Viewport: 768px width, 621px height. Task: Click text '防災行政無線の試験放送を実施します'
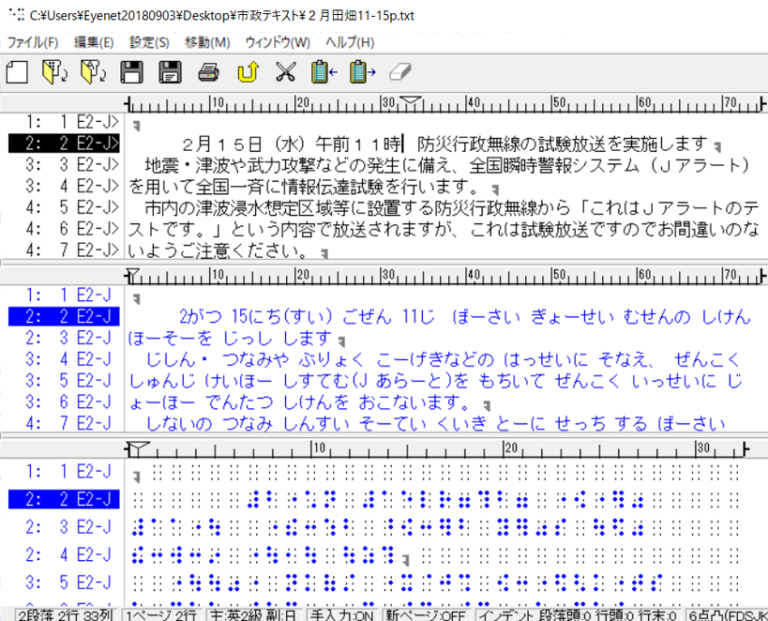tap(562, 144)
